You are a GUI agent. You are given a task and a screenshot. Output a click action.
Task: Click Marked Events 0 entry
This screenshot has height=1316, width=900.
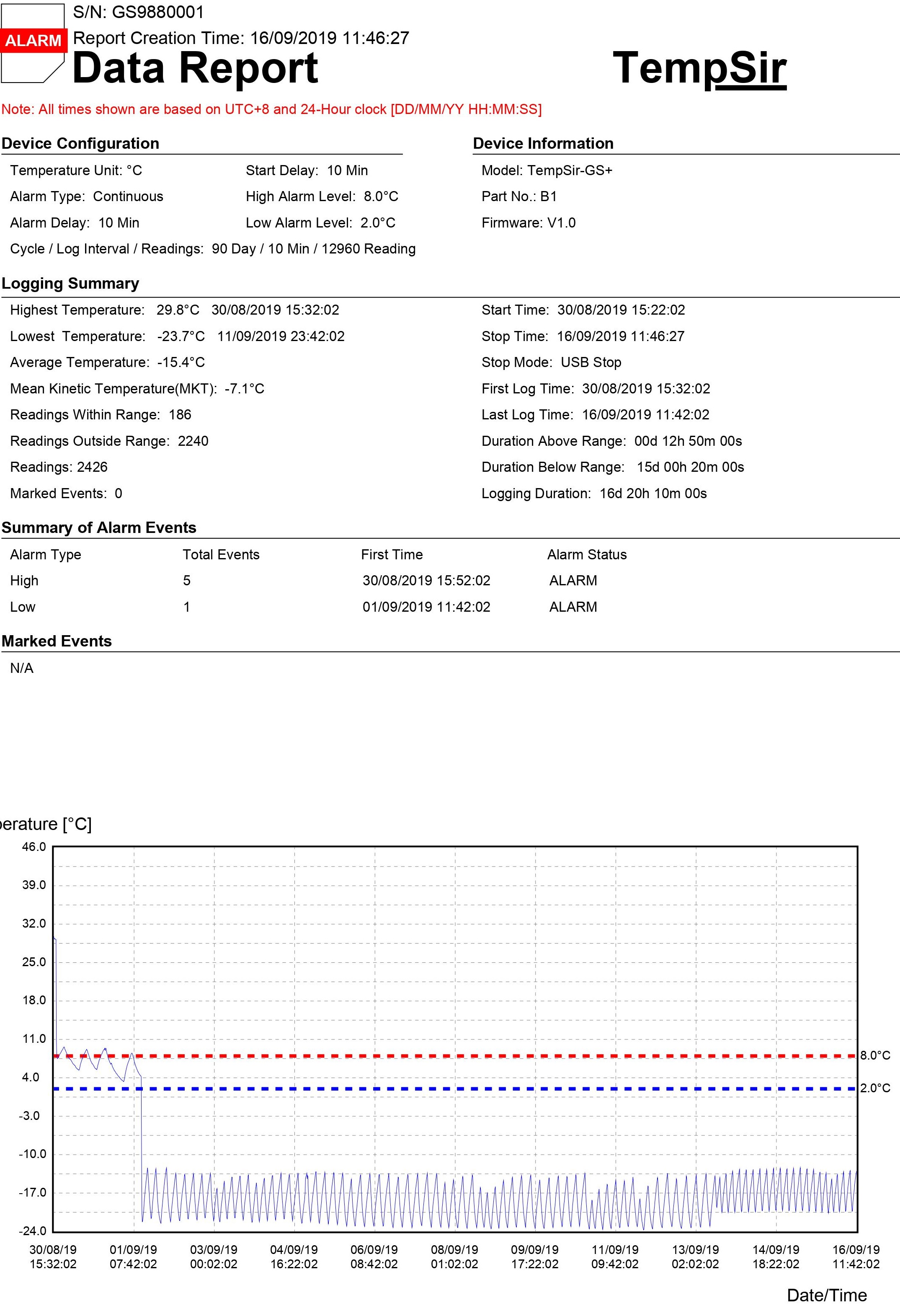click(66, 493)
